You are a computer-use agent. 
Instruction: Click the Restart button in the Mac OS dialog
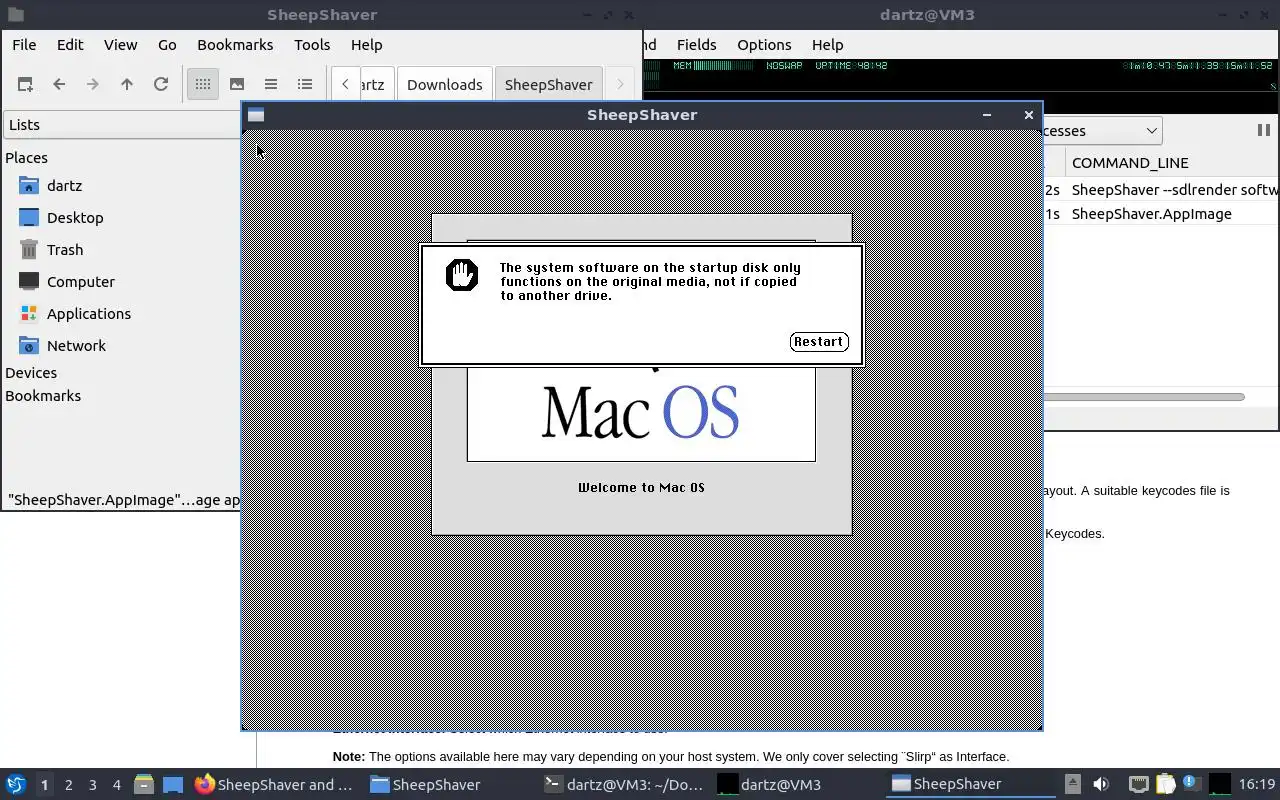pyautogui.click(x=819, y=342)
